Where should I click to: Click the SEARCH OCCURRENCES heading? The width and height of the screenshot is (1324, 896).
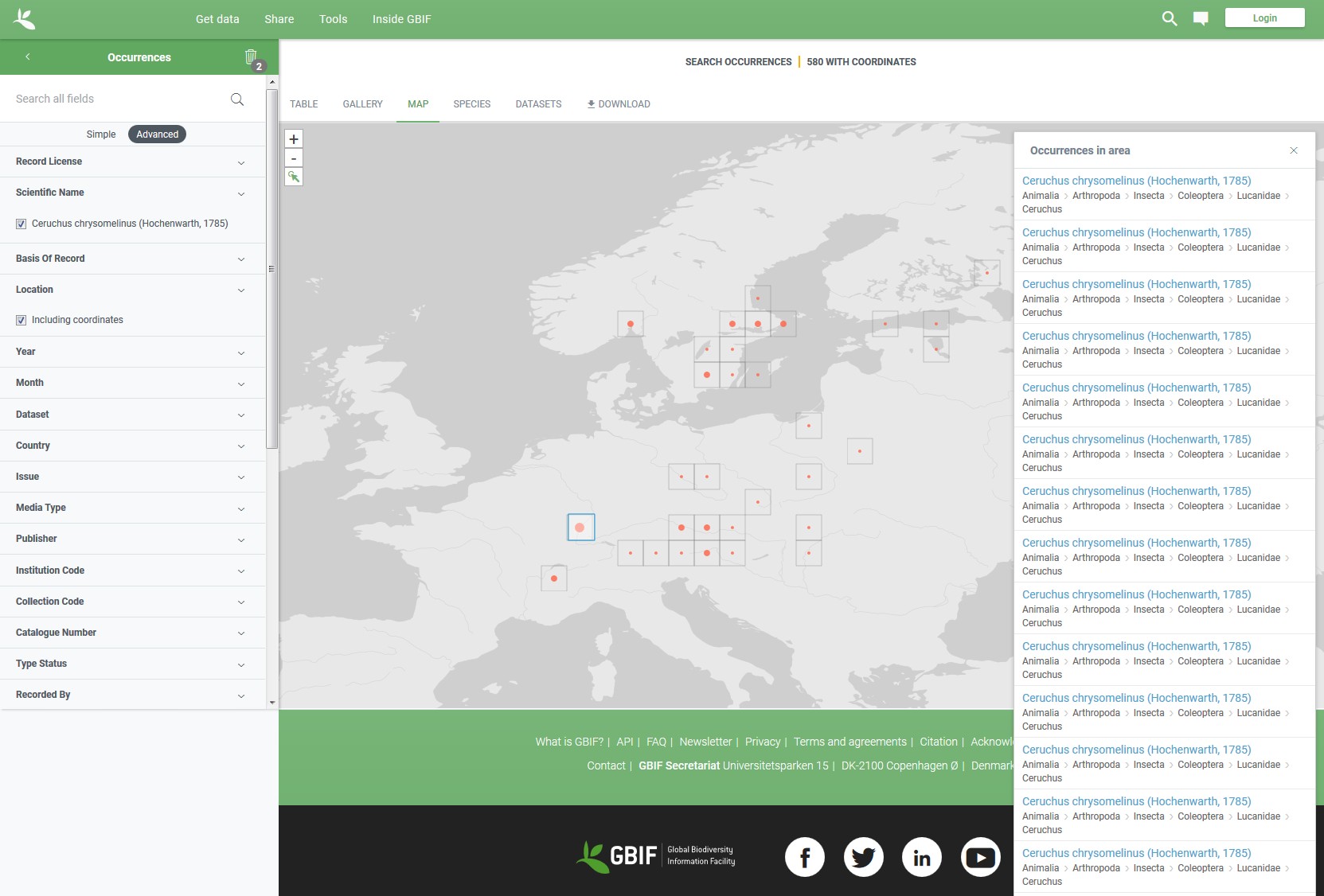point(738,62)
